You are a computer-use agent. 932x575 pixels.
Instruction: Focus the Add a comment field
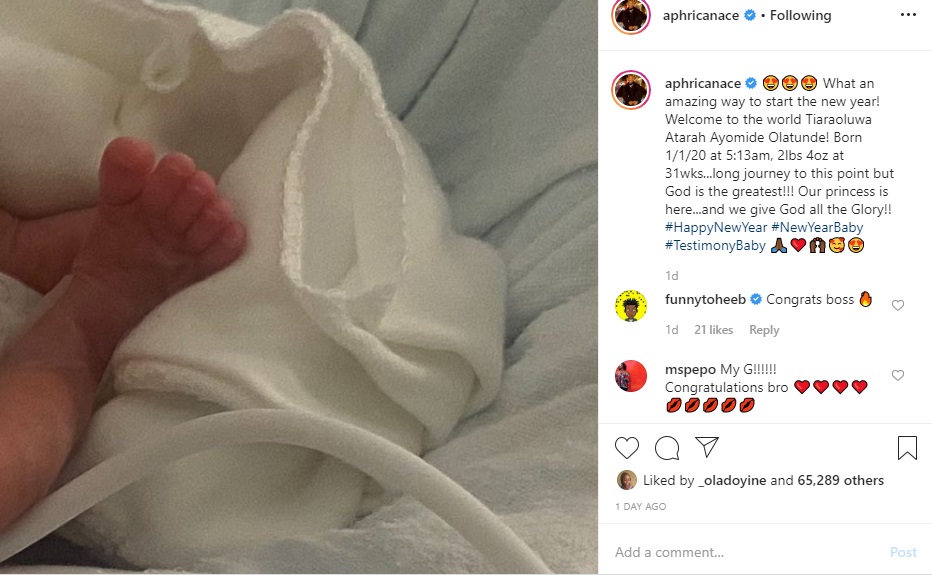746,552
